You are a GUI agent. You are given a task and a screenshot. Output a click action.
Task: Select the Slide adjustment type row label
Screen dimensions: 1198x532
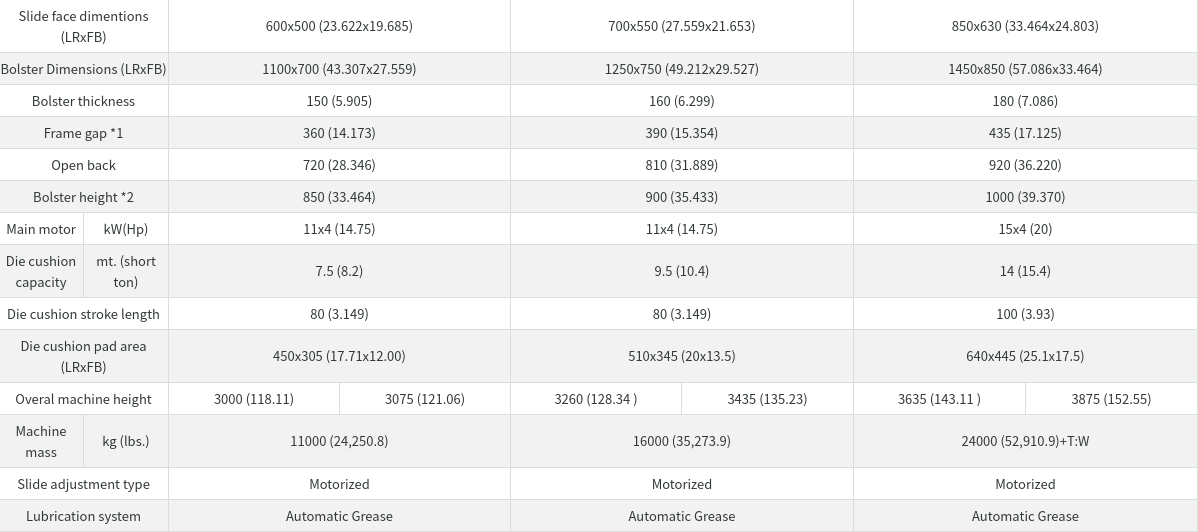(84, 484)
